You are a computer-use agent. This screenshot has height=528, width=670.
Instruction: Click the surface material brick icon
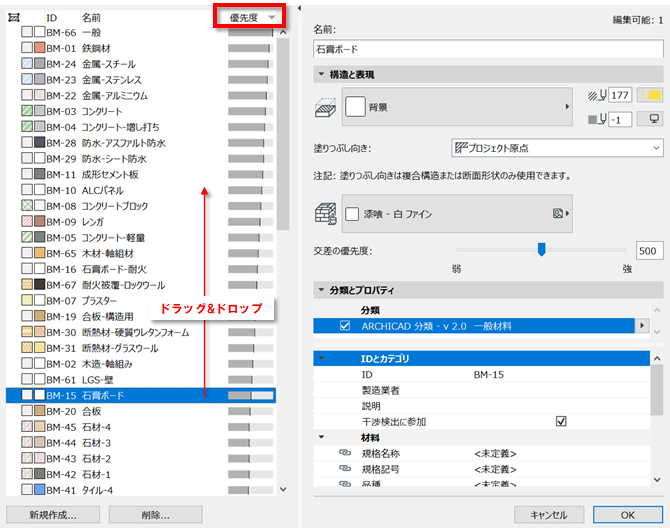click(326, 214)
